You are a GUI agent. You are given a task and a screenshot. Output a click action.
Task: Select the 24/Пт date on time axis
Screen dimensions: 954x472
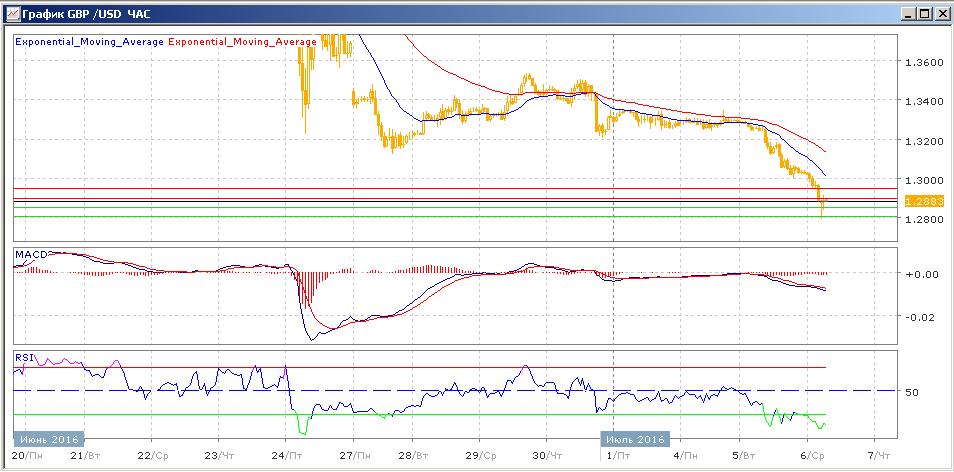[x=285, y=456]
